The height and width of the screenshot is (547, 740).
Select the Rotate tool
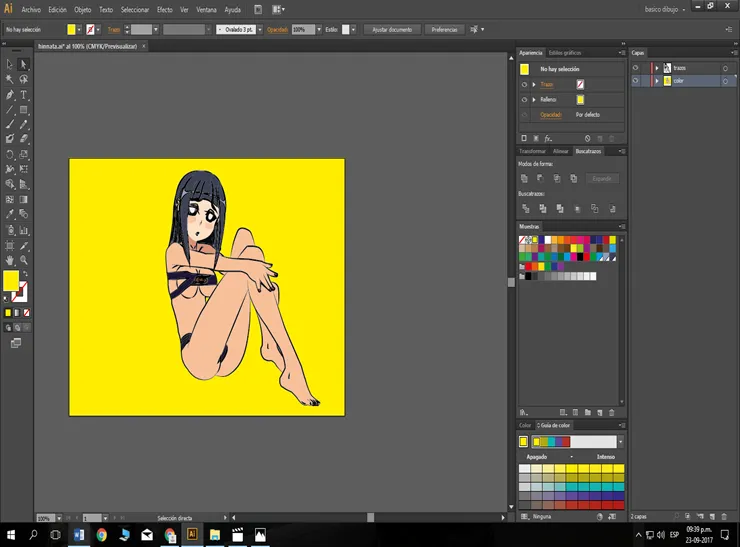(x=9, y=154)
